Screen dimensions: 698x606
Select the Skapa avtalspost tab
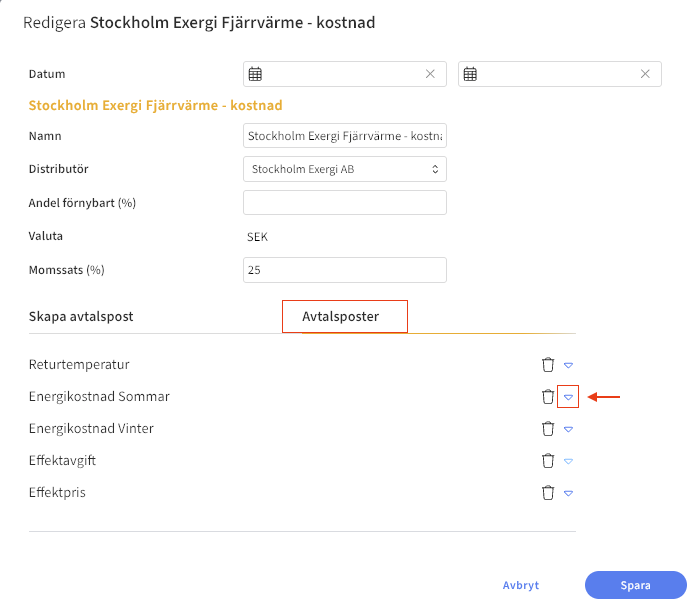[81, 316]
